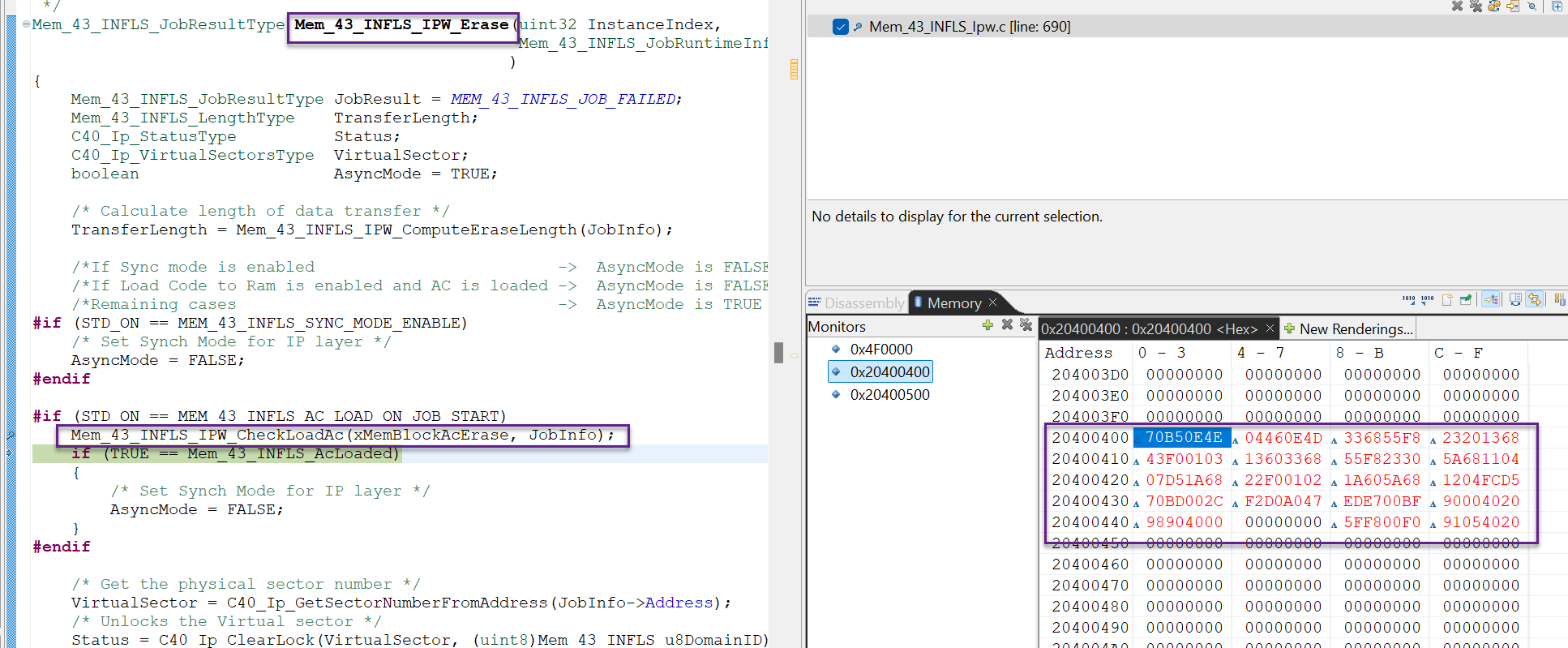This screenshot has width=1568, height=648.
Task: Enable checkbox for Mem_43_INFLS_Ipw.c line 690 breakpoint
Action: pos(841,27)
